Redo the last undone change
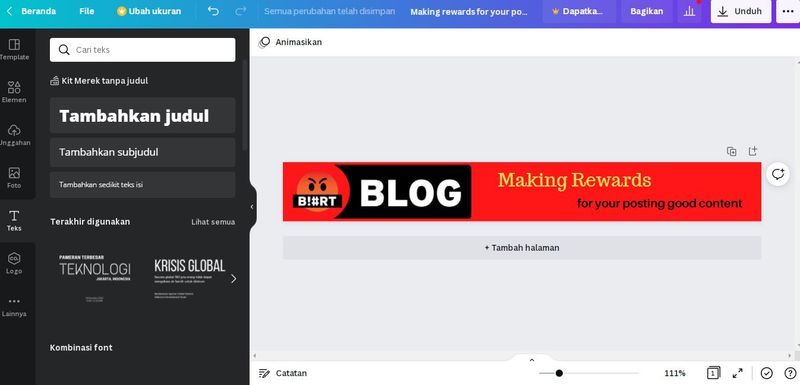 pos(241,11)
